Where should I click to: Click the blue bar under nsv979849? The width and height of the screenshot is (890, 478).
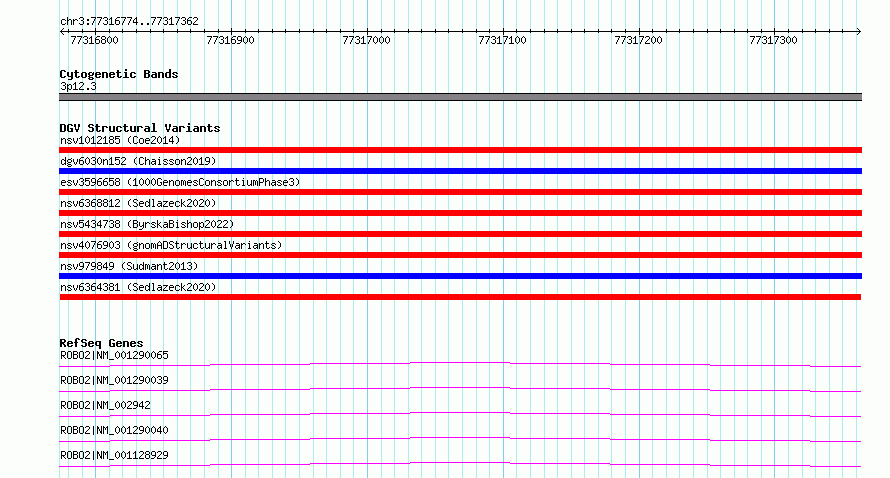[460, 276]
